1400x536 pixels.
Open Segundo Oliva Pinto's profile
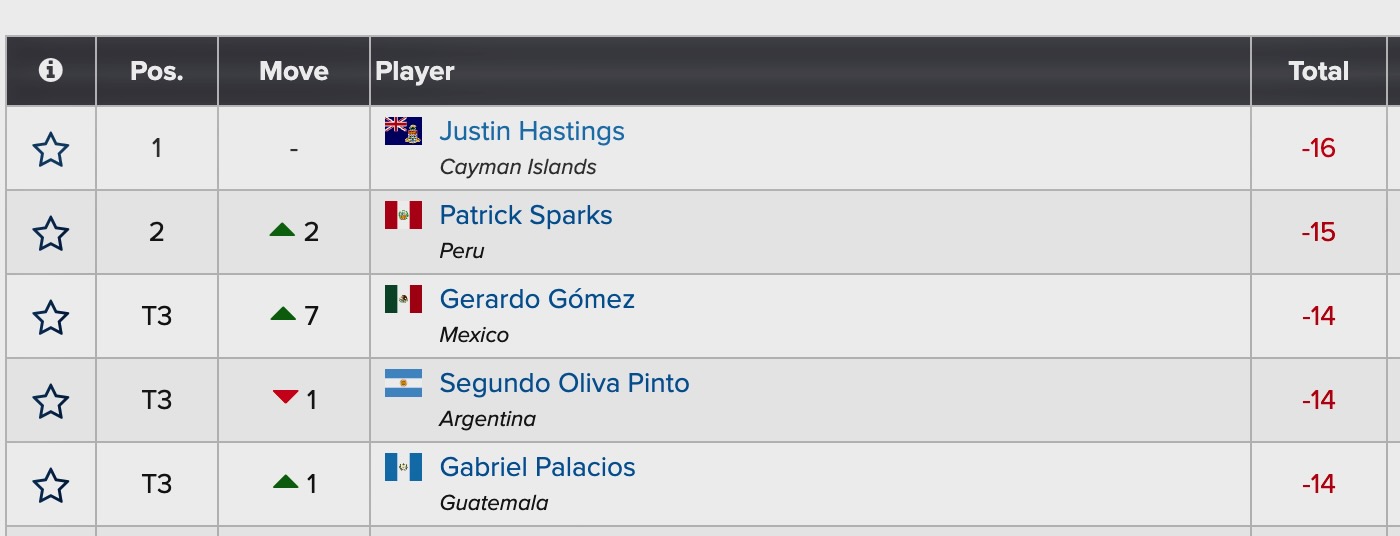pyautogui.click(x=564, y=383)
